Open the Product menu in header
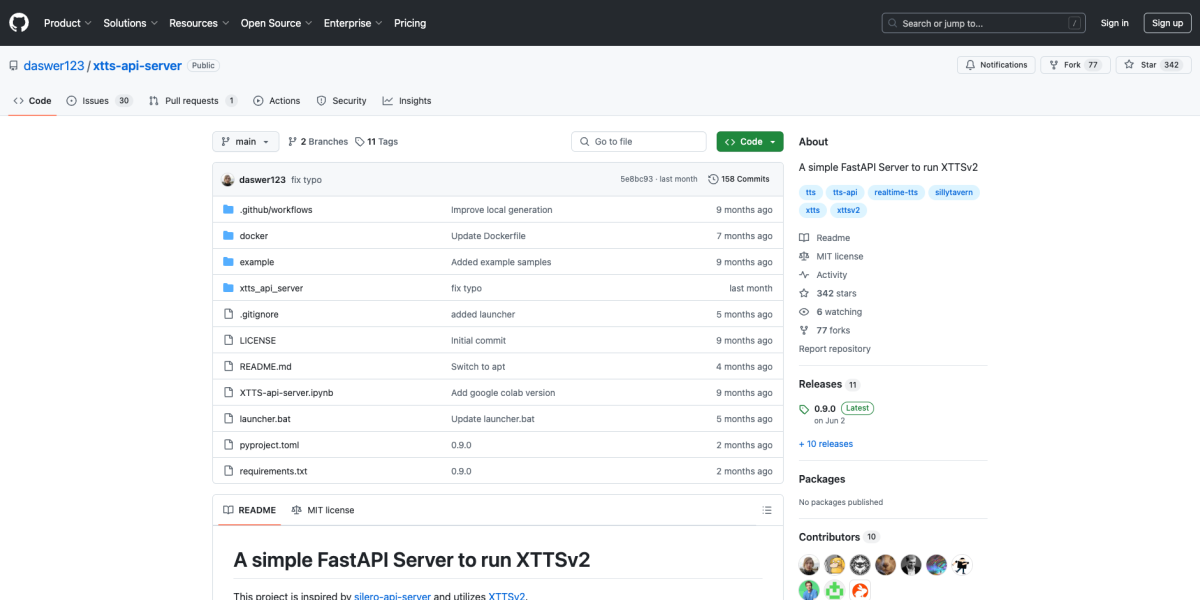 click(x=67, y=23)
